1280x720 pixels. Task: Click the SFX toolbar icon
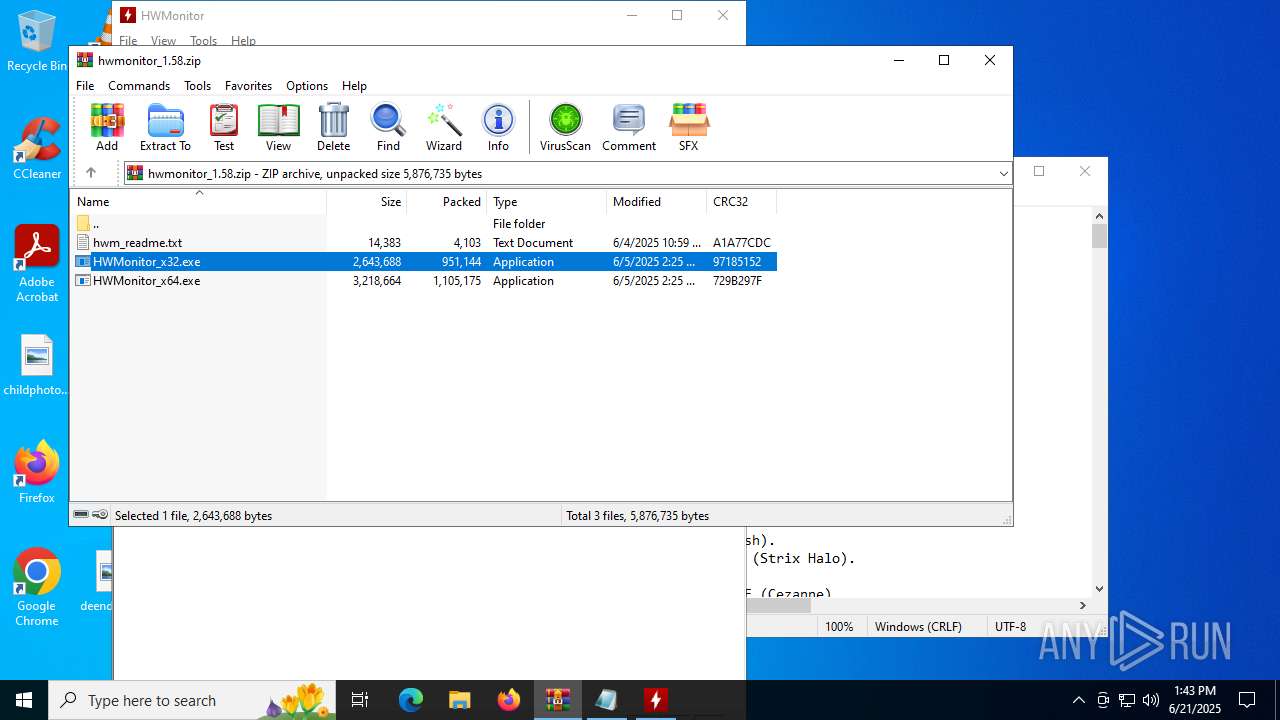click(x=688, y=127)
